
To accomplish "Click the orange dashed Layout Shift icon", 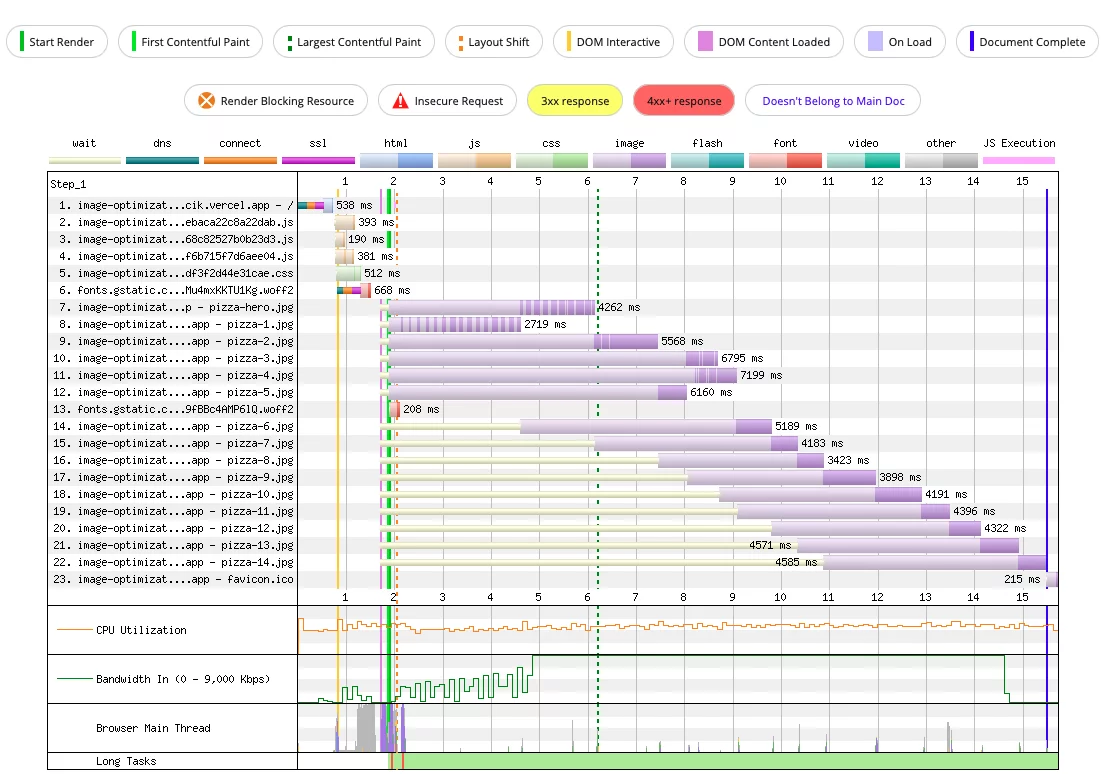I will pyautogui.click(x=461, y=42).
